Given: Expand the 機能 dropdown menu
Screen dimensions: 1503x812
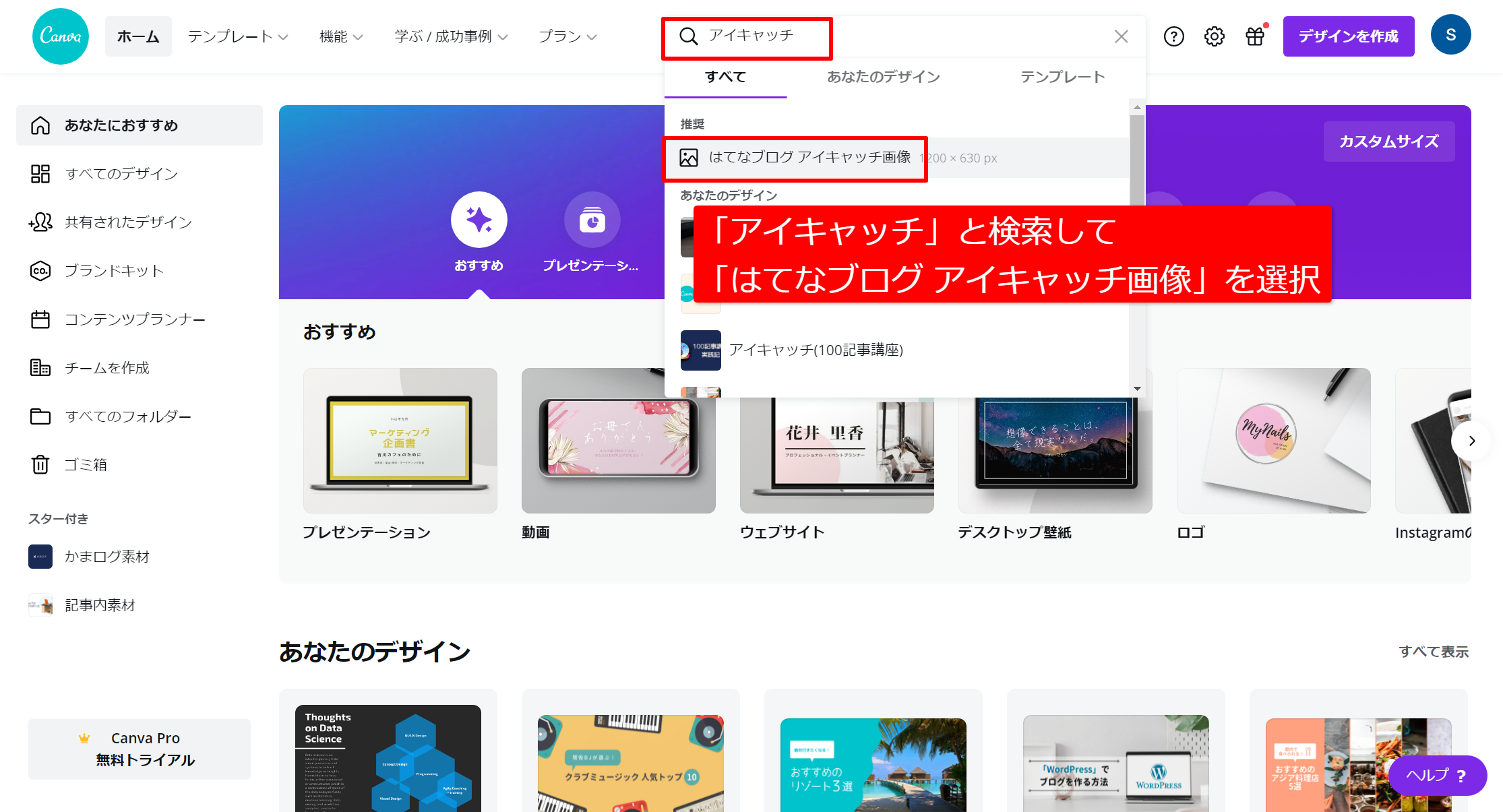Looking at the screenshot, I should coord(341,36).
